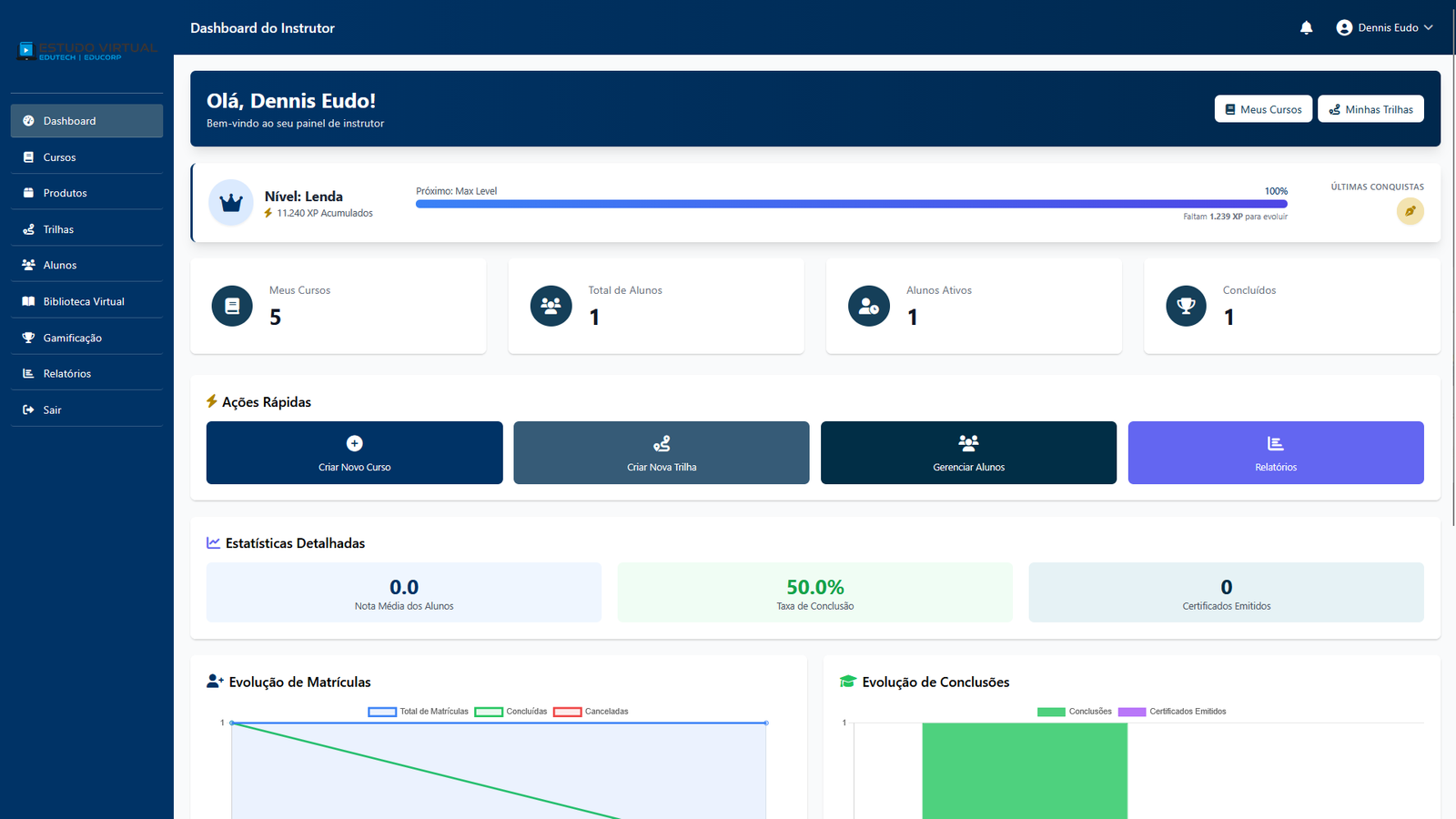
Task: Open Minhas Trilhas from the welcome banner
Action: 1370,108
